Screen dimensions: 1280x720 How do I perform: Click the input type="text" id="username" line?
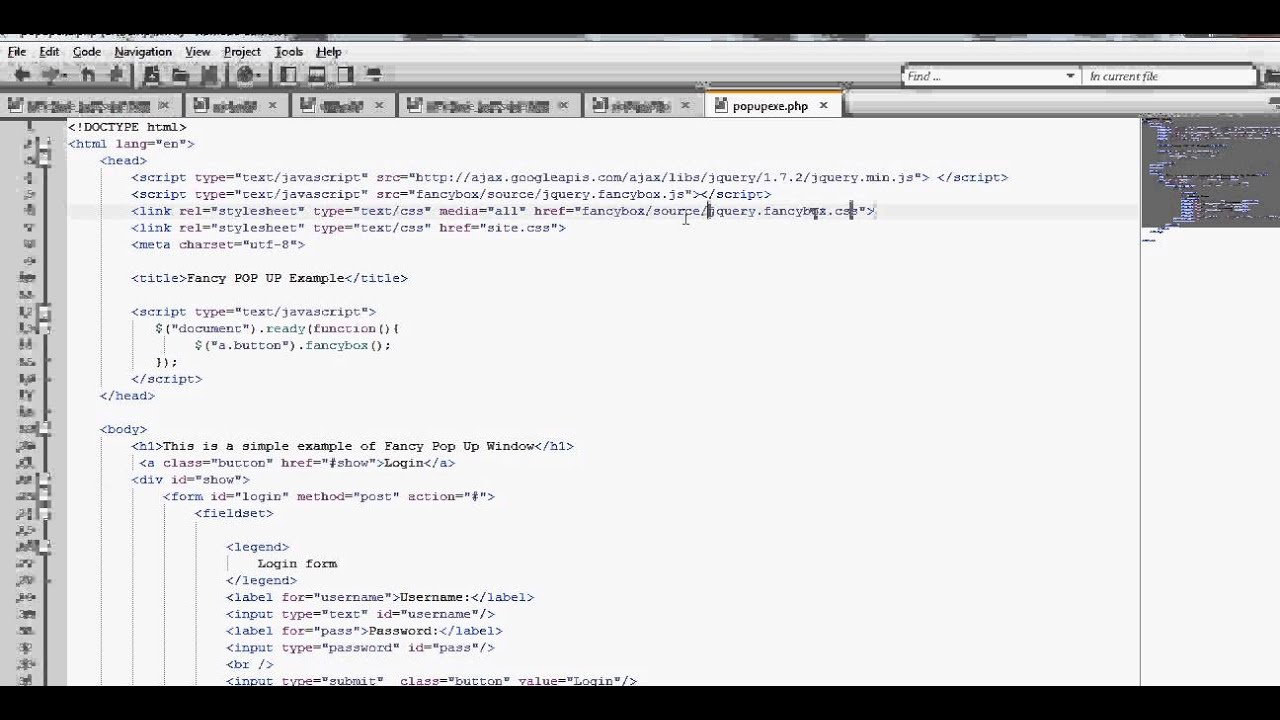pyautogui.click(x=360, y=614)
